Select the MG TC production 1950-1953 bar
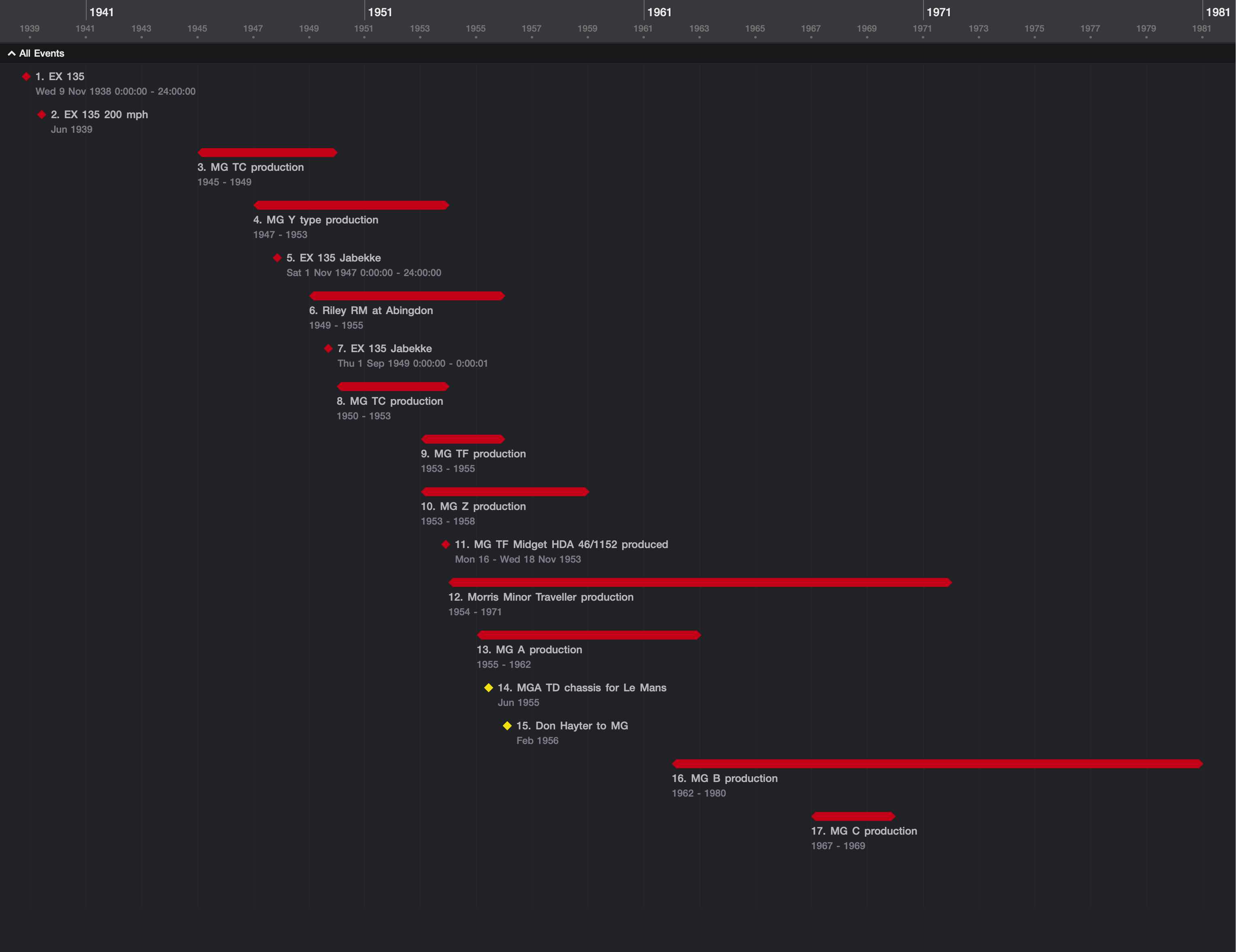Image resolution: width=1236 pixels, height=952 pixels. pos(393,386)
